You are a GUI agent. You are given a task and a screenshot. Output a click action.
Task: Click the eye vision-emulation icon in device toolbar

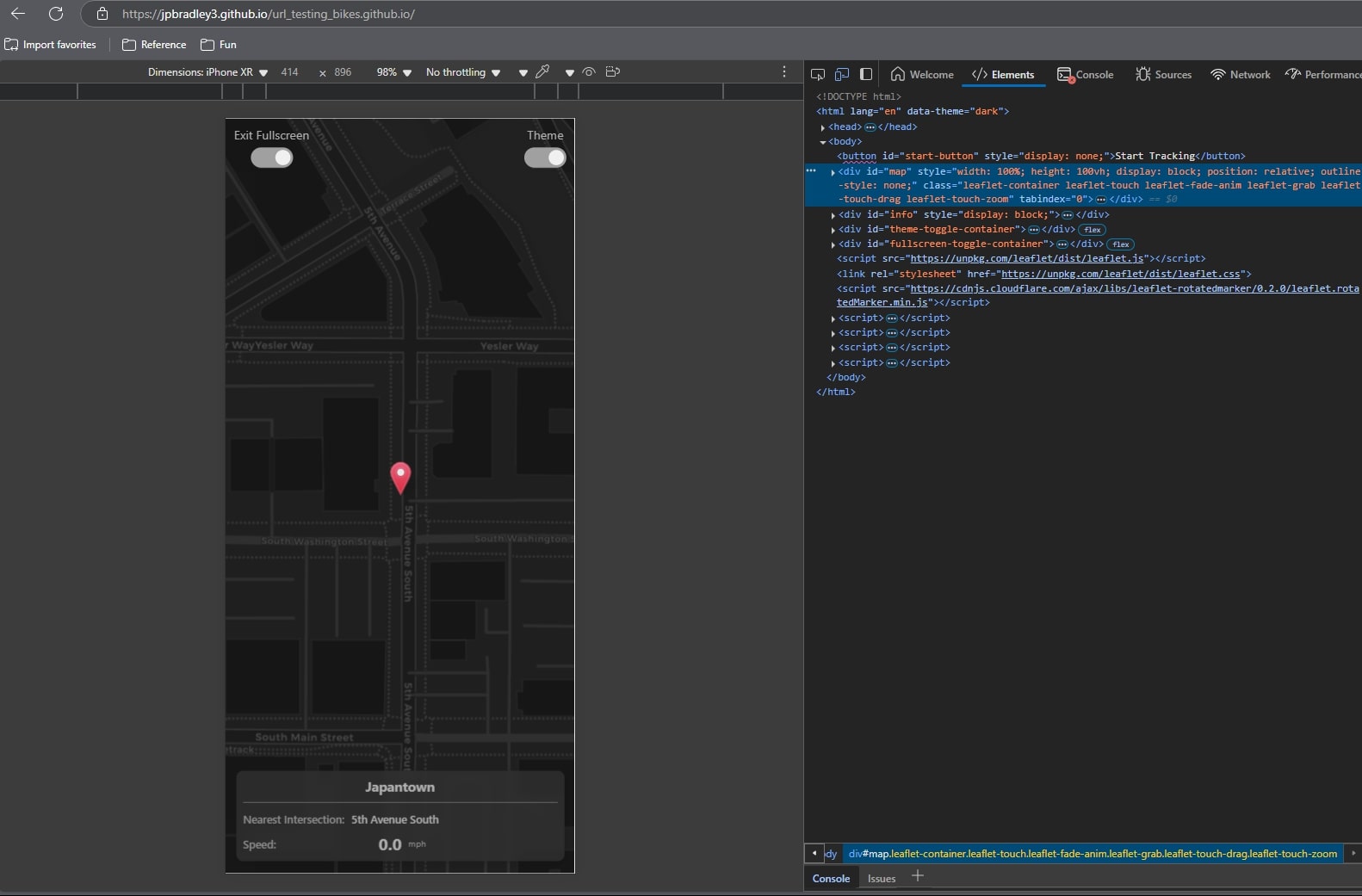pos(589,71)
